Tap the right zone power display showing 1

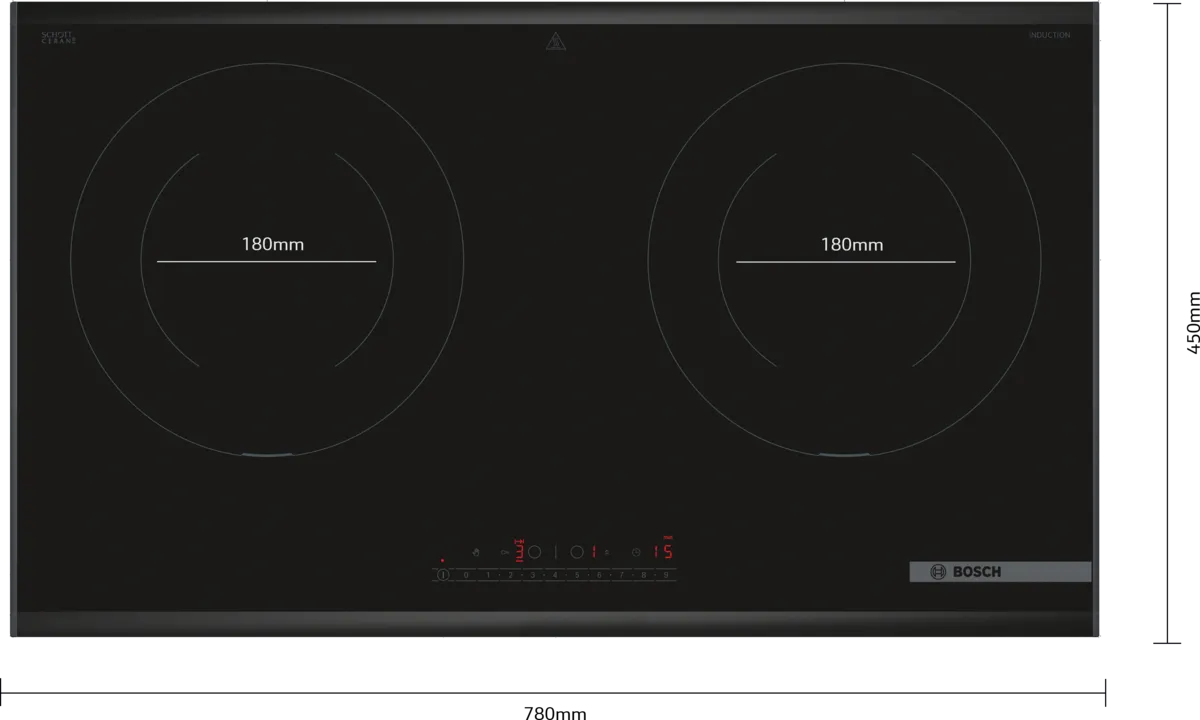594,552
